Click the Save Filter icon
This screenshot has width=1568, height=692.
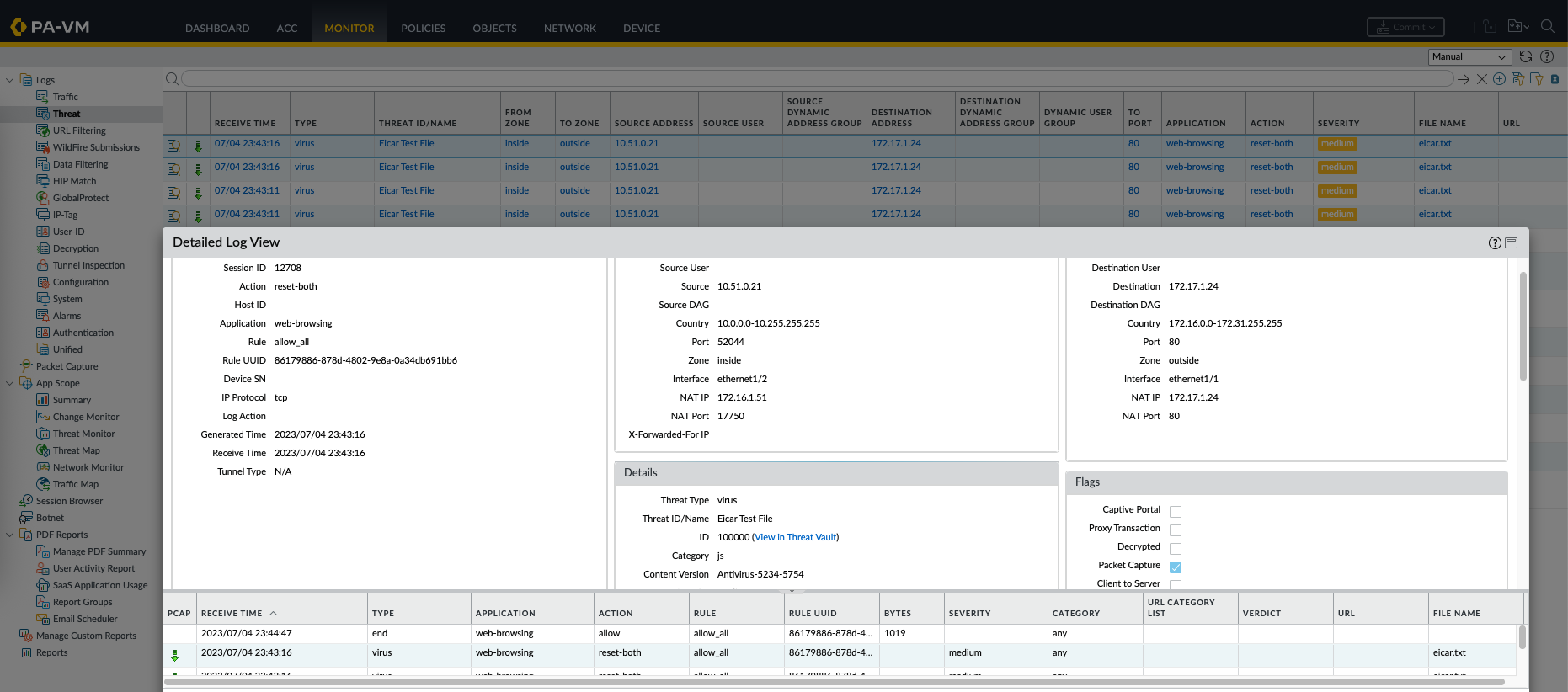click(x=1517, y=79)
